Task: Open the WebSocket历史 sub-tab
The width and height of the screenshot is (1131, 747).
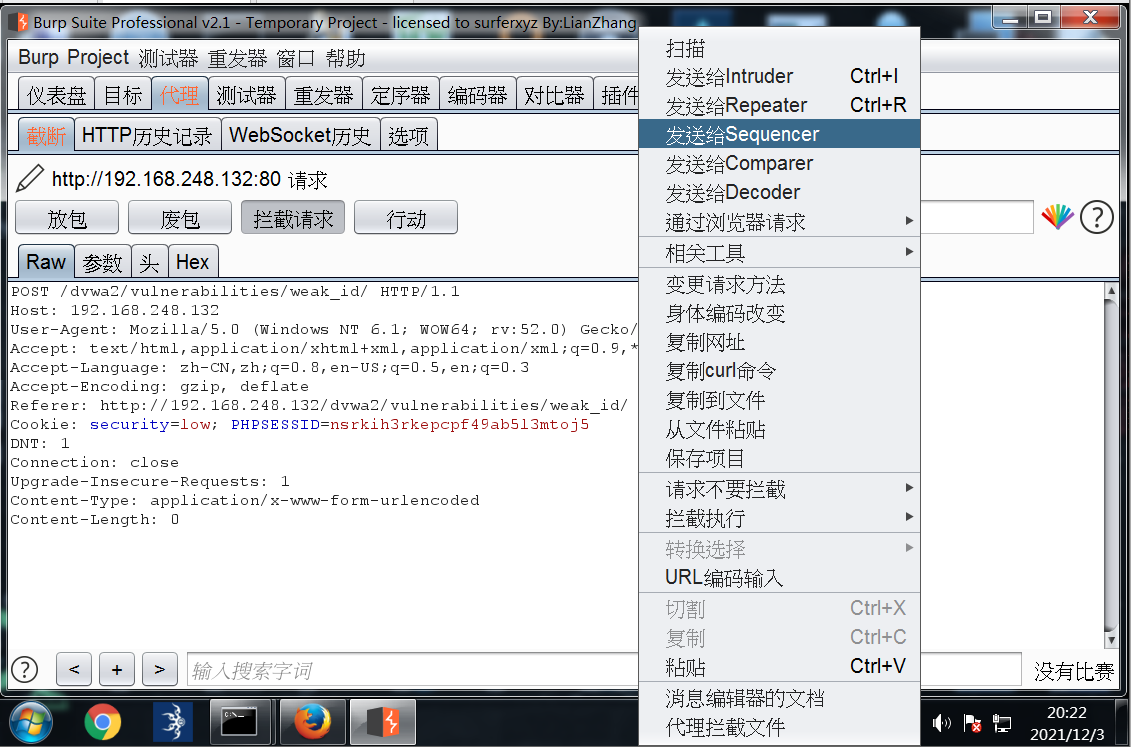Action: click(300, 135)
